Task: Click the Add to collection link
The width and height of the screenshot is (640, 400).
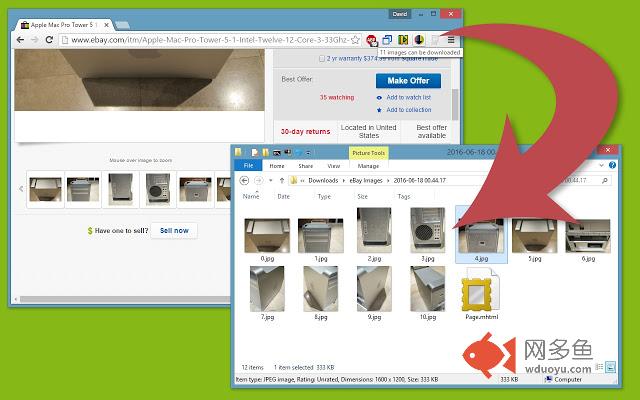Action: click(409, 110)
